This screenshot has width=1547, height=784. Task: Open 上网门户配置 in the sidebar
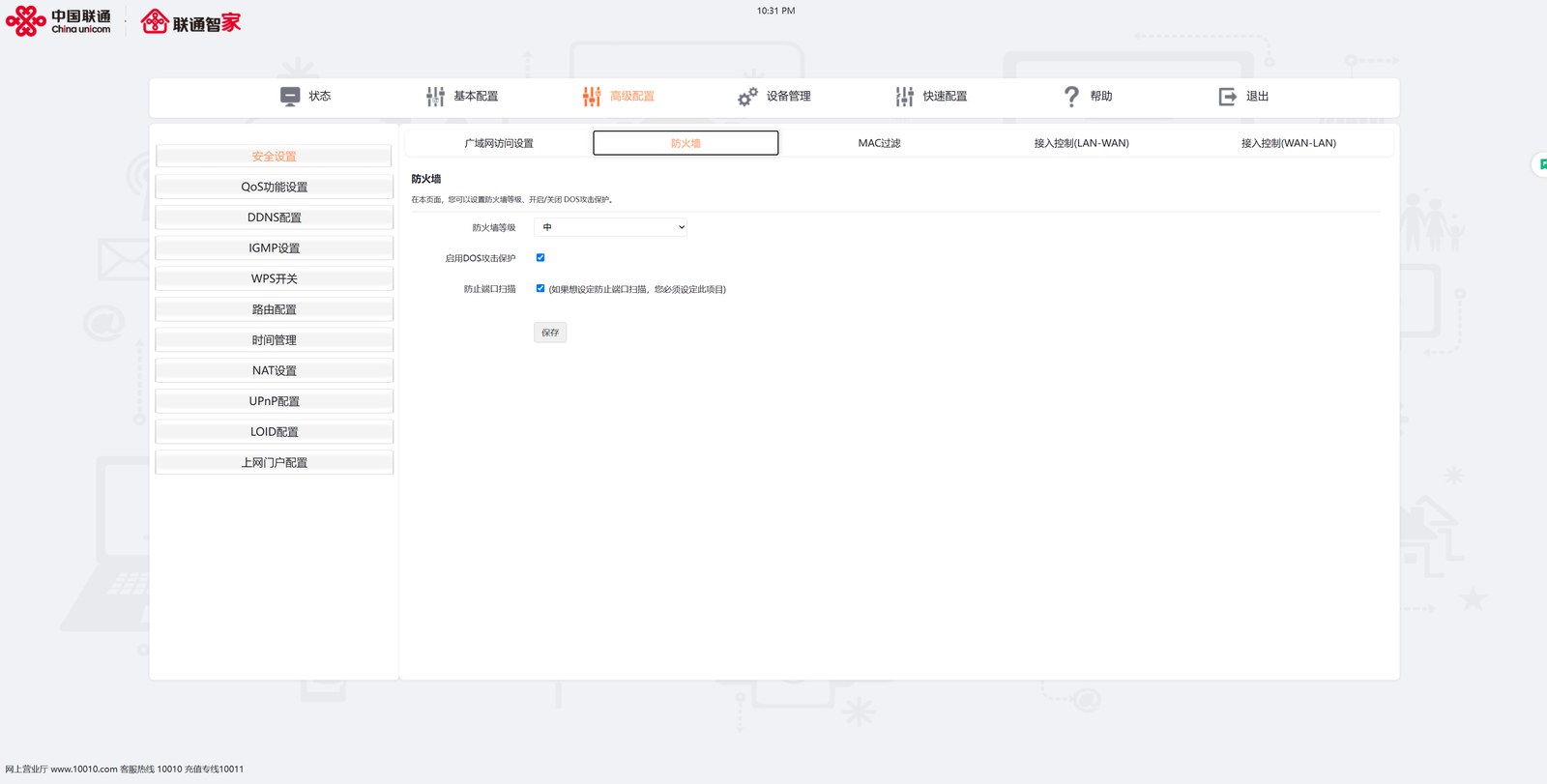click(x=275, y=462)
